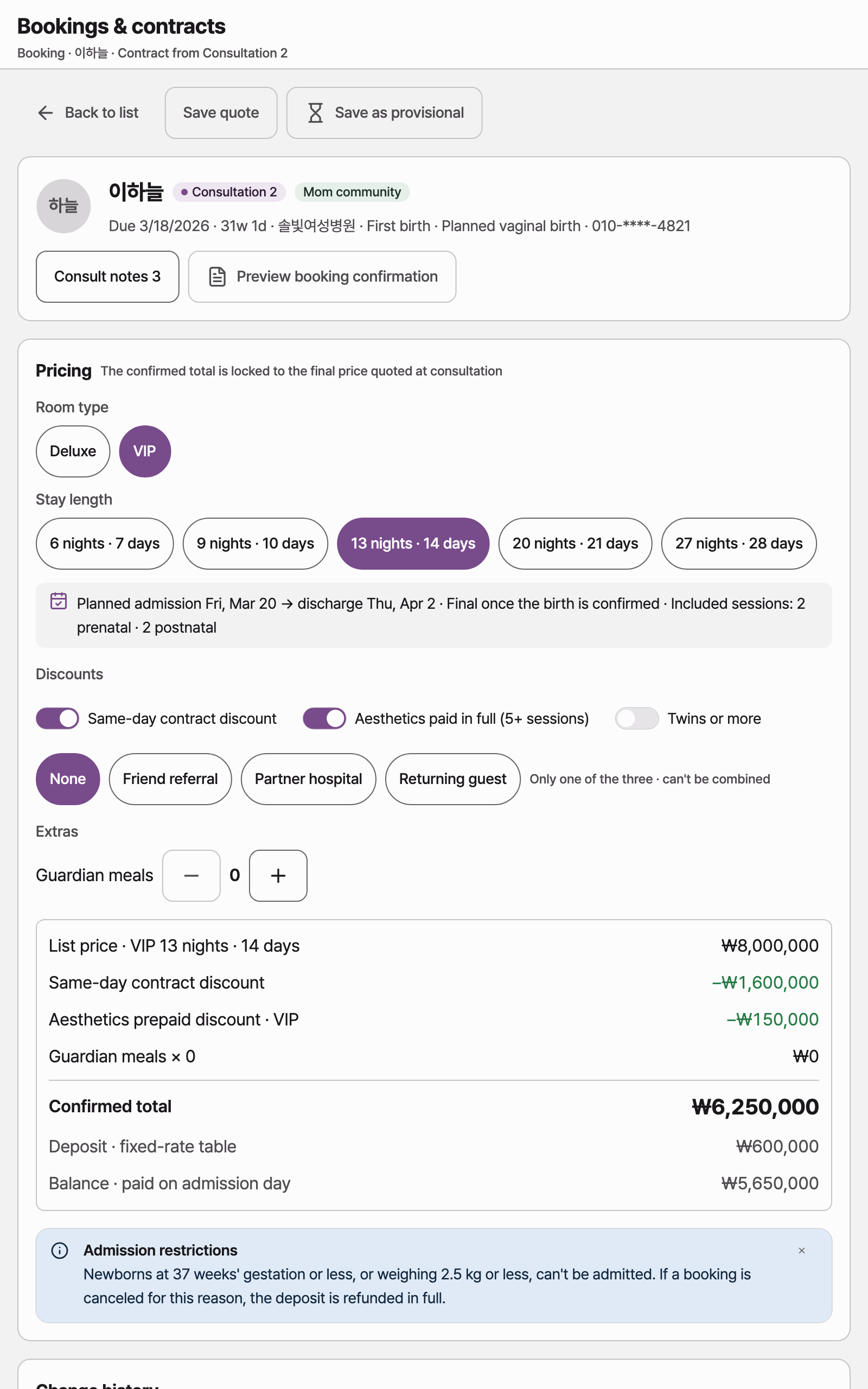
Task: Choose 20 nights · 21 days stay
Action: point(575,544)
